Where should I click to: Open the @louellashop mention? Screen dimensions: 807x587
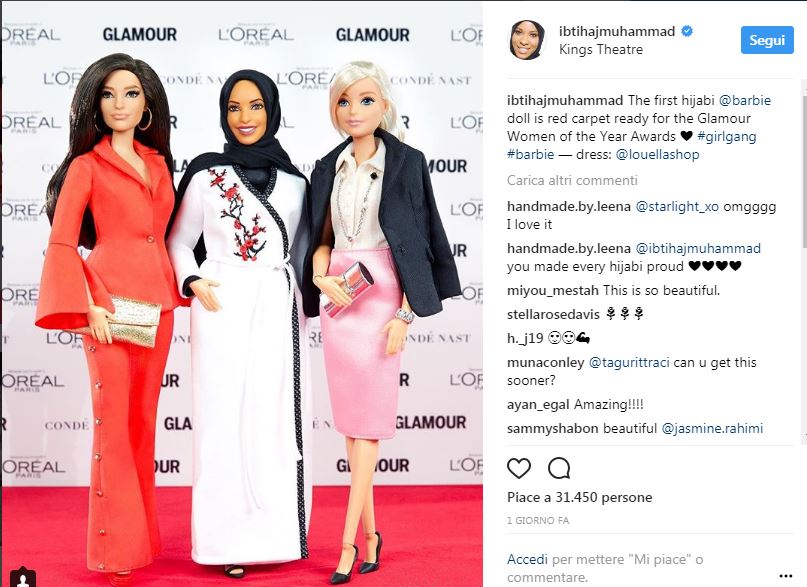coord(657,154)
